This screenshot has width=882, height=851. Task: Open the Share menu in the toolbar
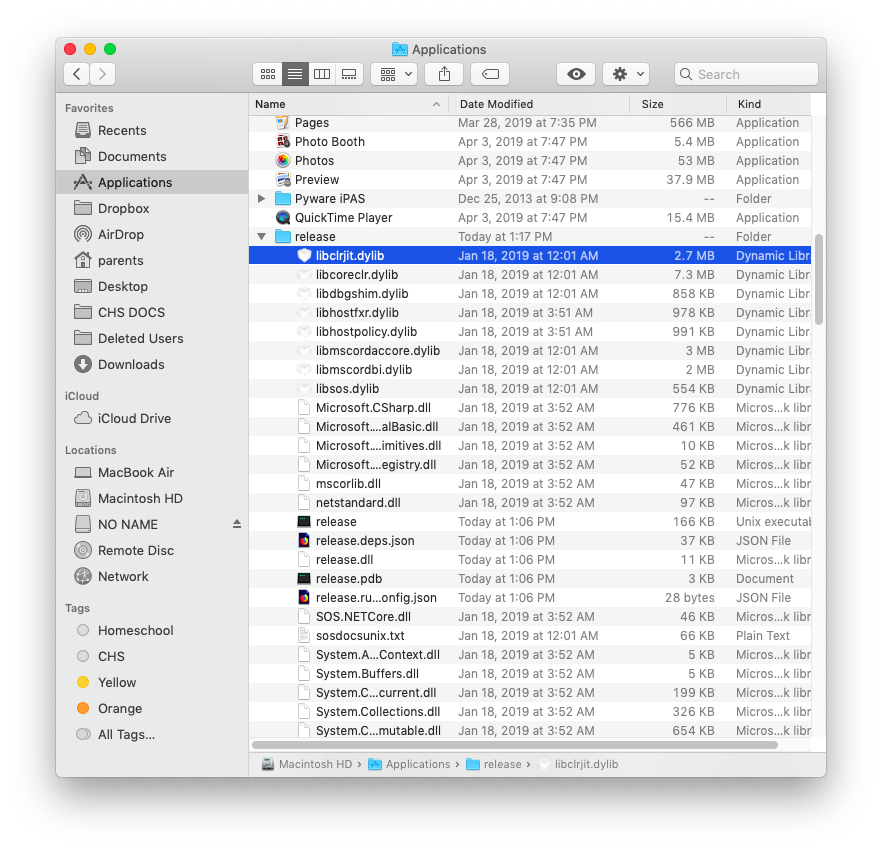tap(443, 73)
